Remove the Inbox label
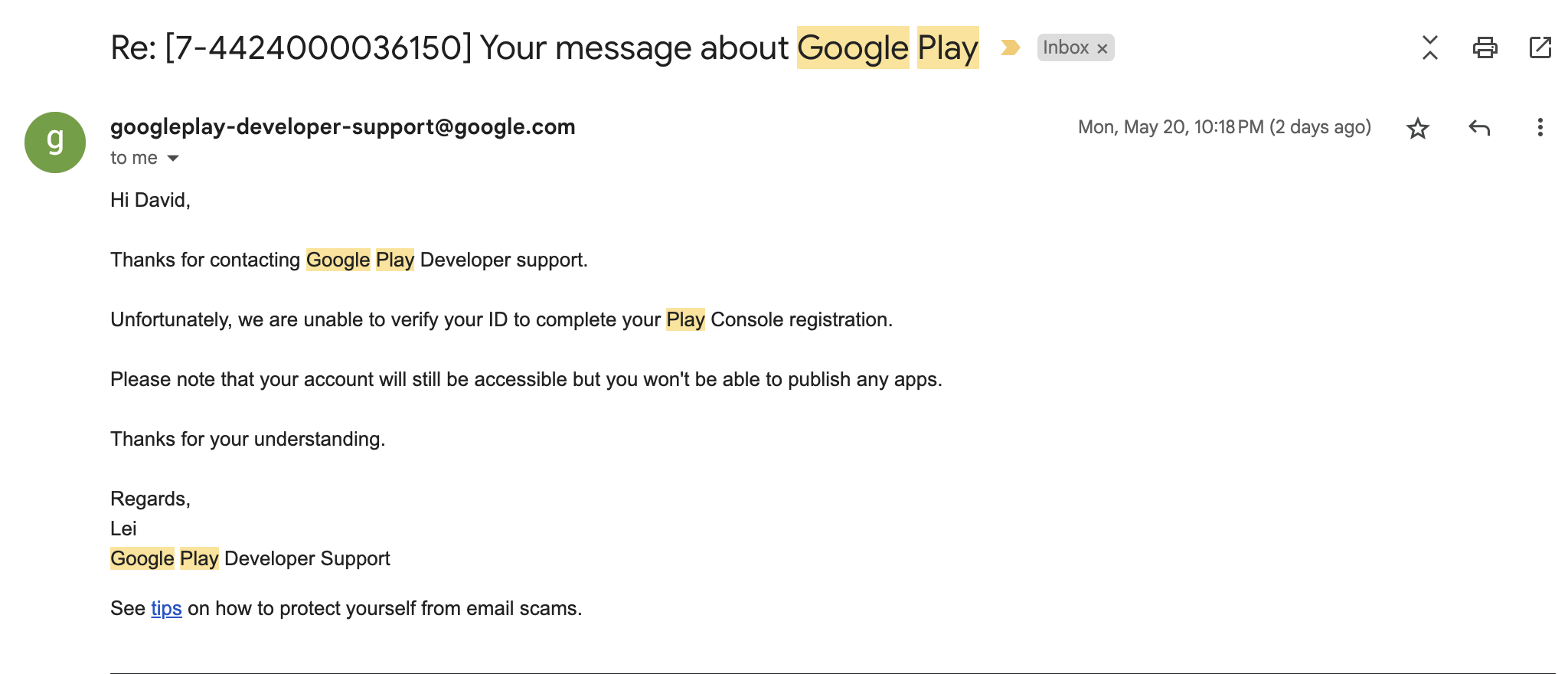The width and height of the screenshot is (1568, 674). [x=1102, y=49]
